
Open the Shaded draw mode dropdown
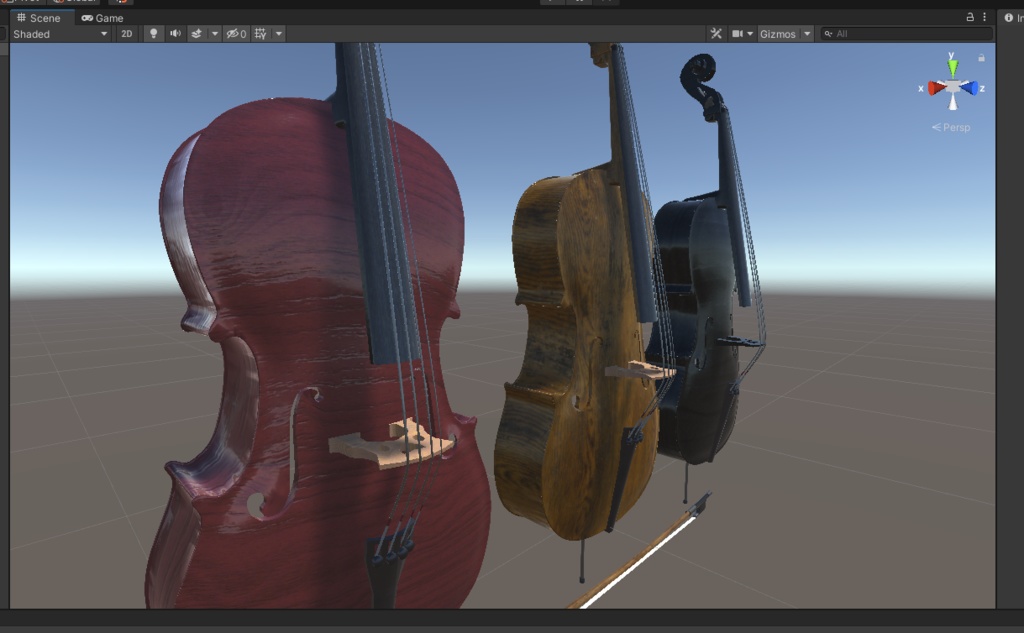tap(55, 33)
